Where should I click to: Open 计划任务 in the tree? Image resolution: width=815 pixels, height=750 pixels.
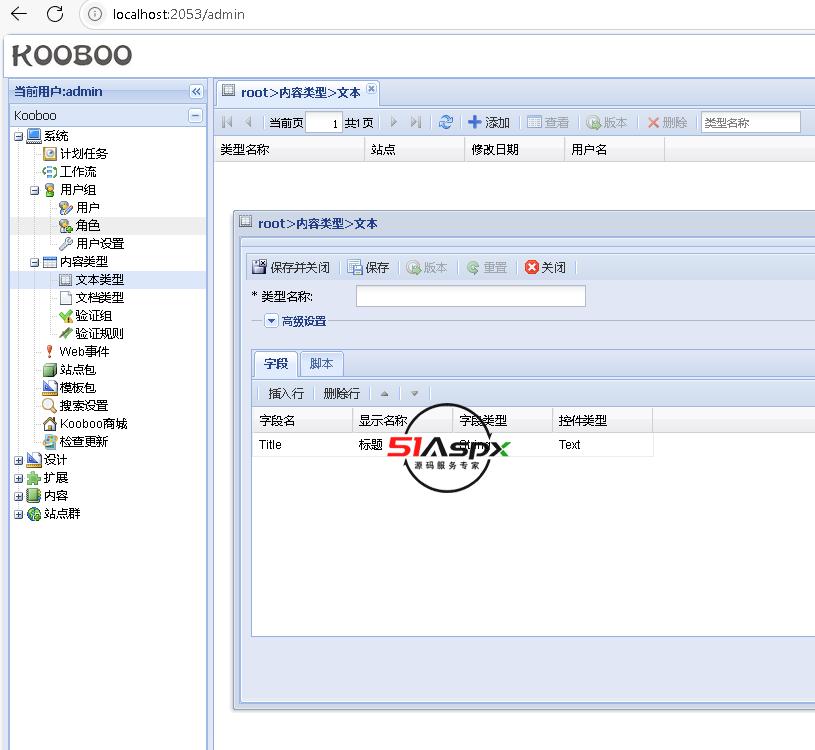[x=84, y=154]
